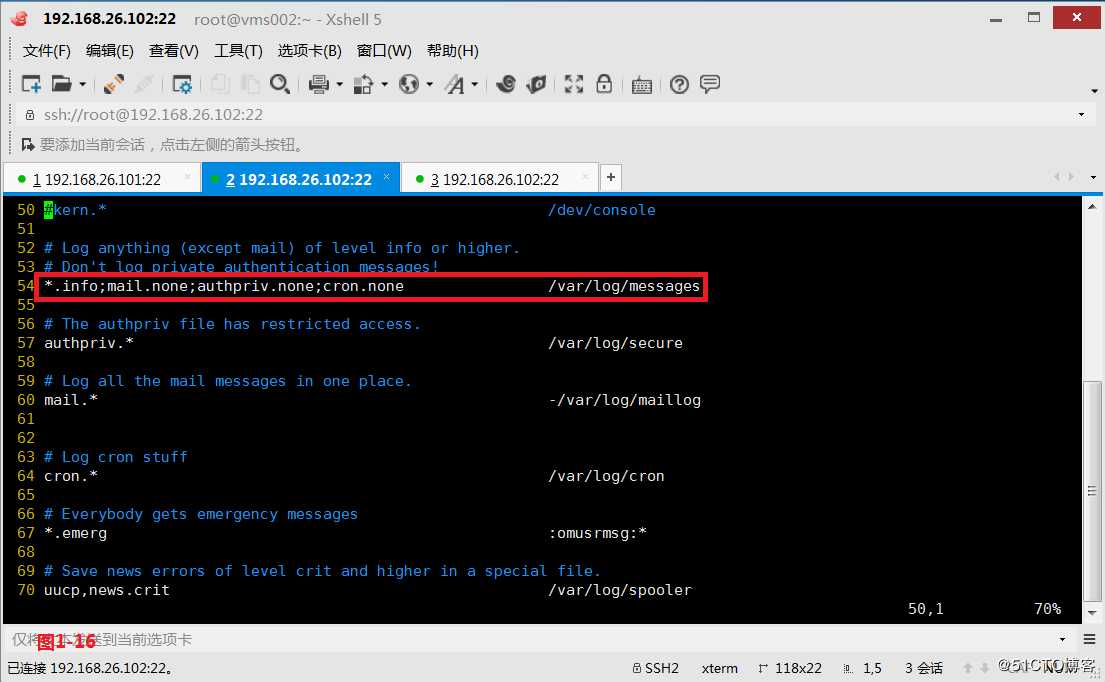Toggle full screen icon
Screen dimensions: 1105x682
574,85
